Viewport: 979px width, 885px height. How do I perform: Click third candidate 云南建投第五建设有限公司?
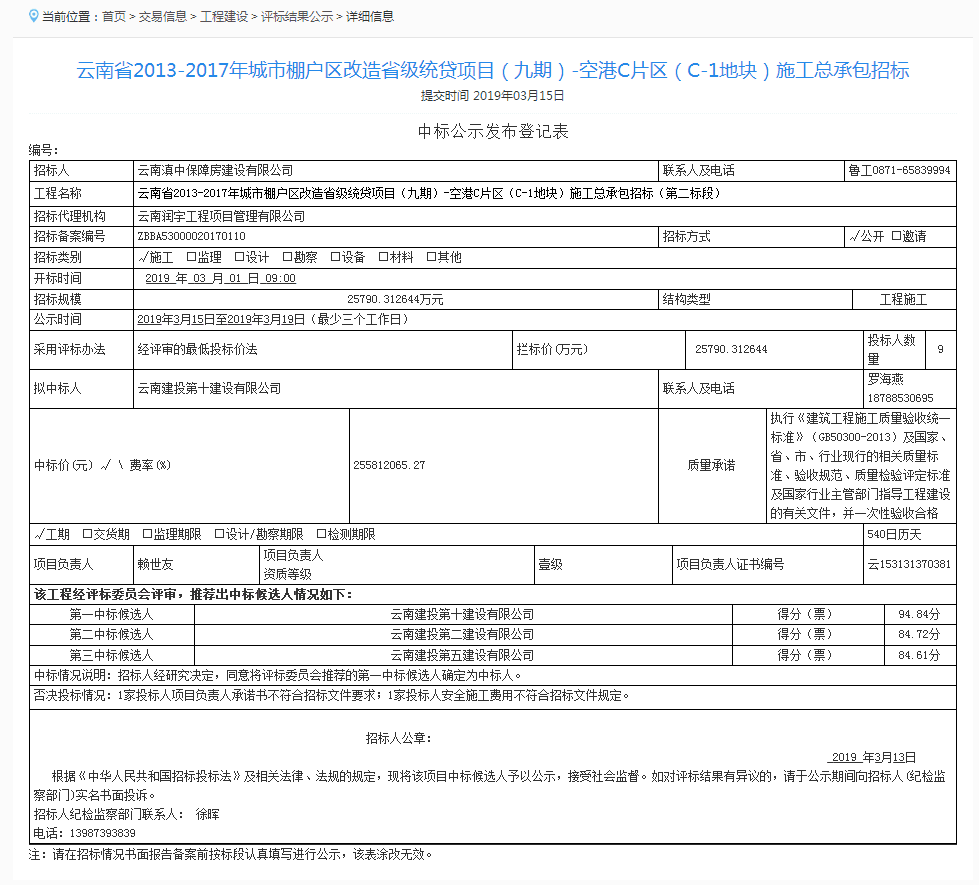(x=463, y=655)
